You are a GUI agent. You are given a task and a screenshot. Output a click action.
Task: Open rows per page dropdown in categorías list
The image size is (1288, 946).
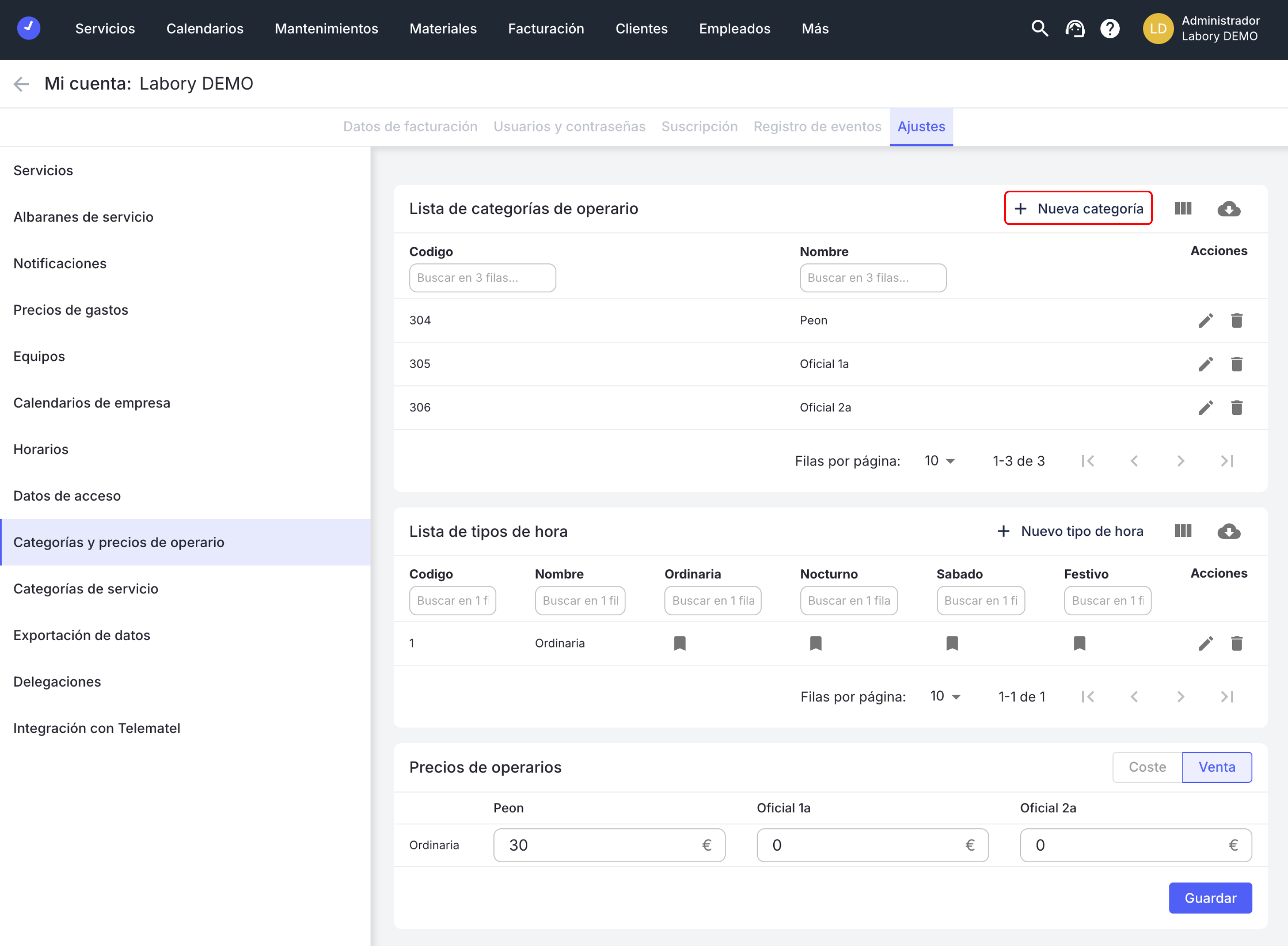[x=939, y=461]
